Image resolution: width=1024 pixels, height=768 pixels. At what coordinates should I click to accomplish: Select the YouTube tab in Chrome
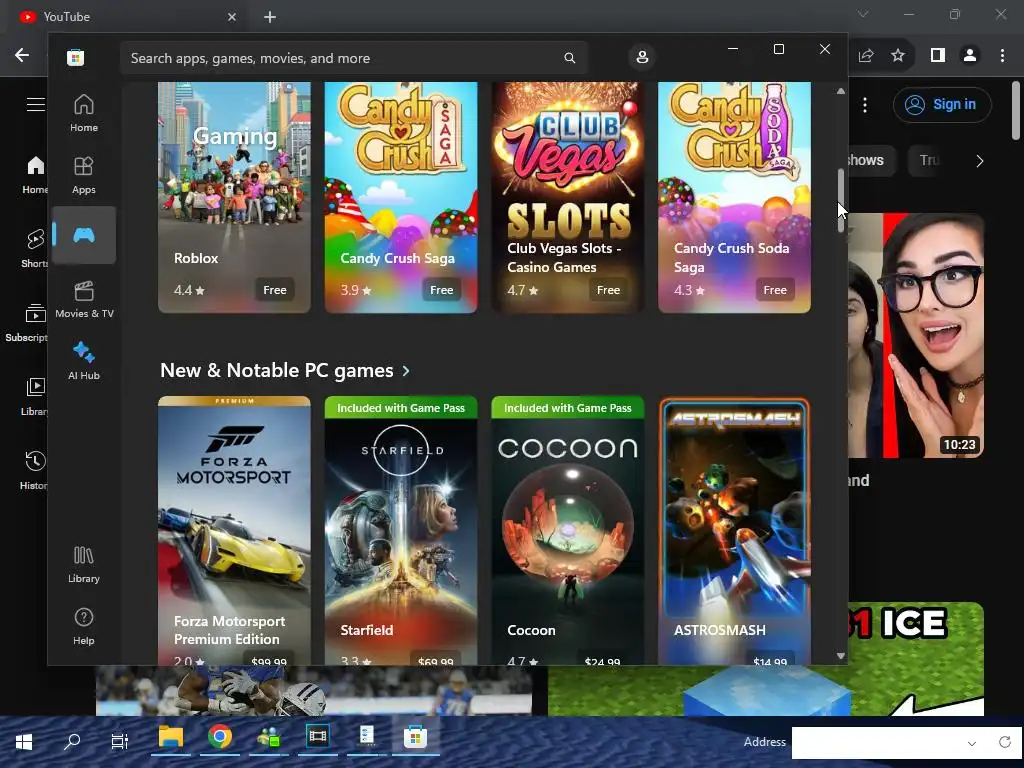[x=128, y=17]
